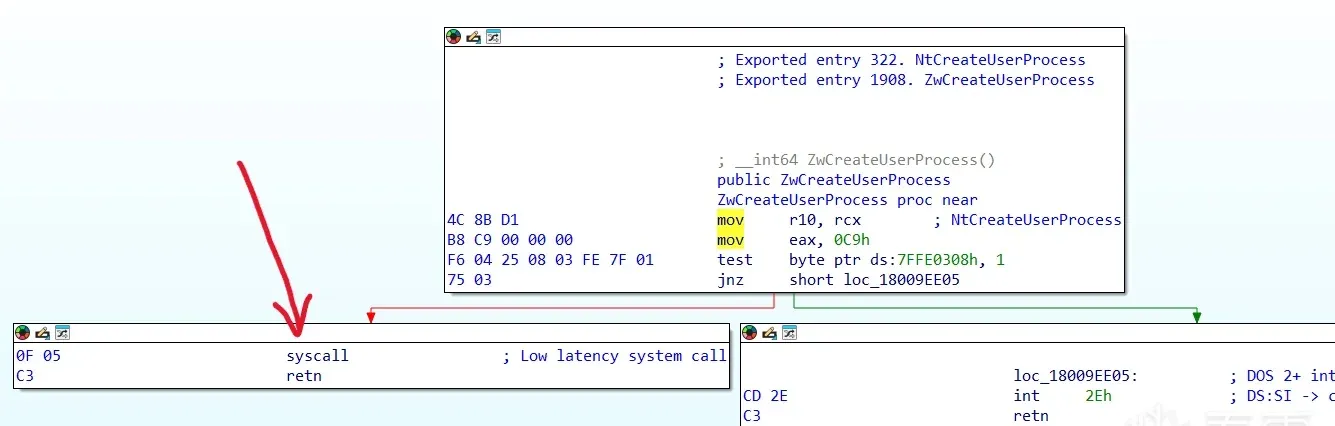Click the 'jnz' instruction mnemonic
This screenshot has height=426, width=1335.
tap(730, 280)
